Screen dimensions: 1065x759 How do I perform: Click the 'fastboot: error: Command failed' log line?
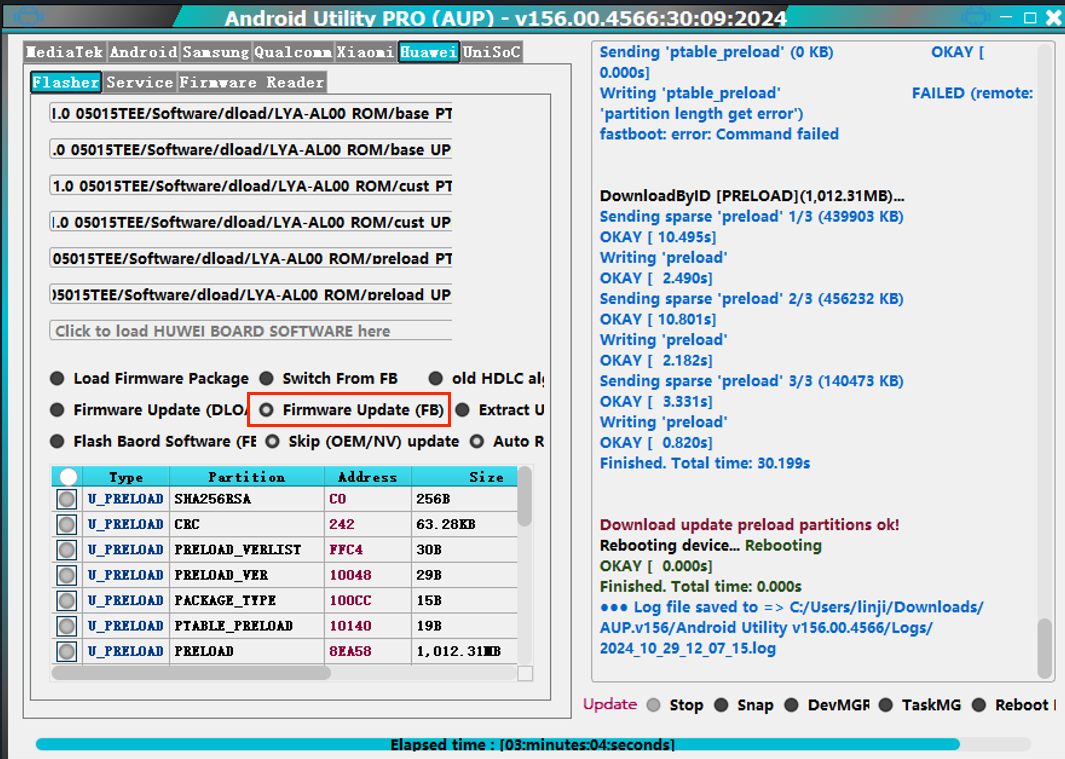pos(719,134)
